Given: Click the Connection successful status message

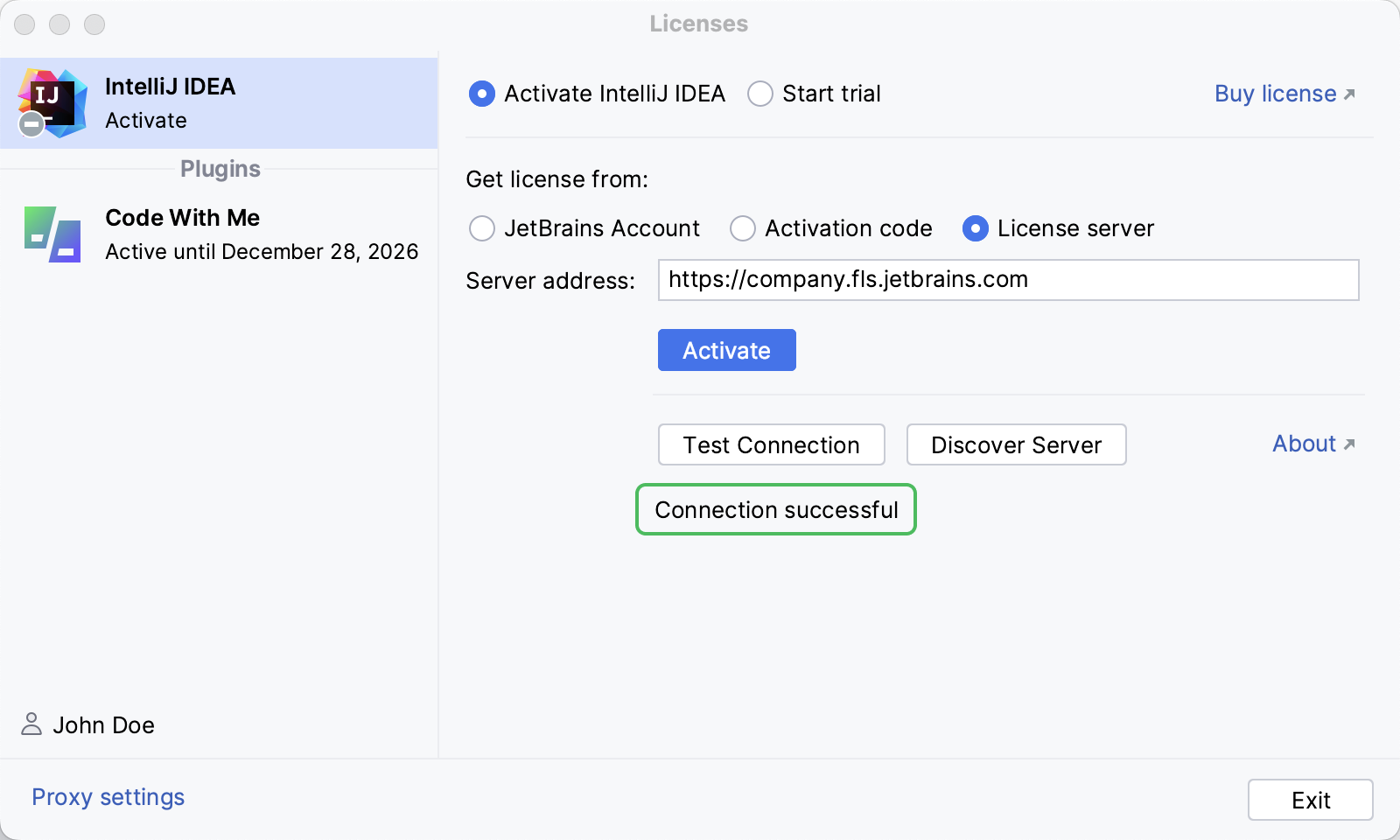Looking at the screenshot, I should 776,509.
